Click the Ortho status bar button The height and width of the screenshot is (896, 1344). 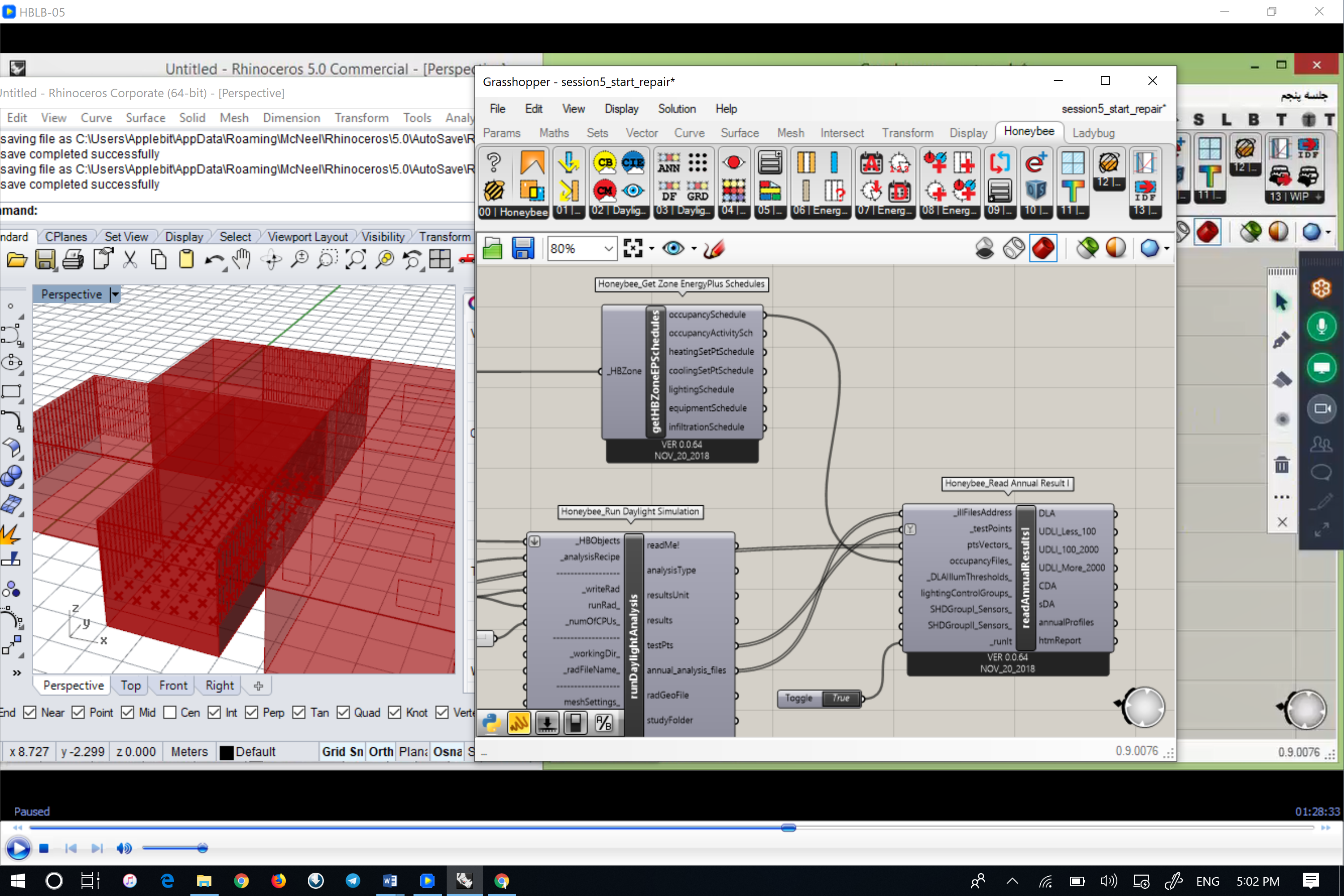point(380,751)
